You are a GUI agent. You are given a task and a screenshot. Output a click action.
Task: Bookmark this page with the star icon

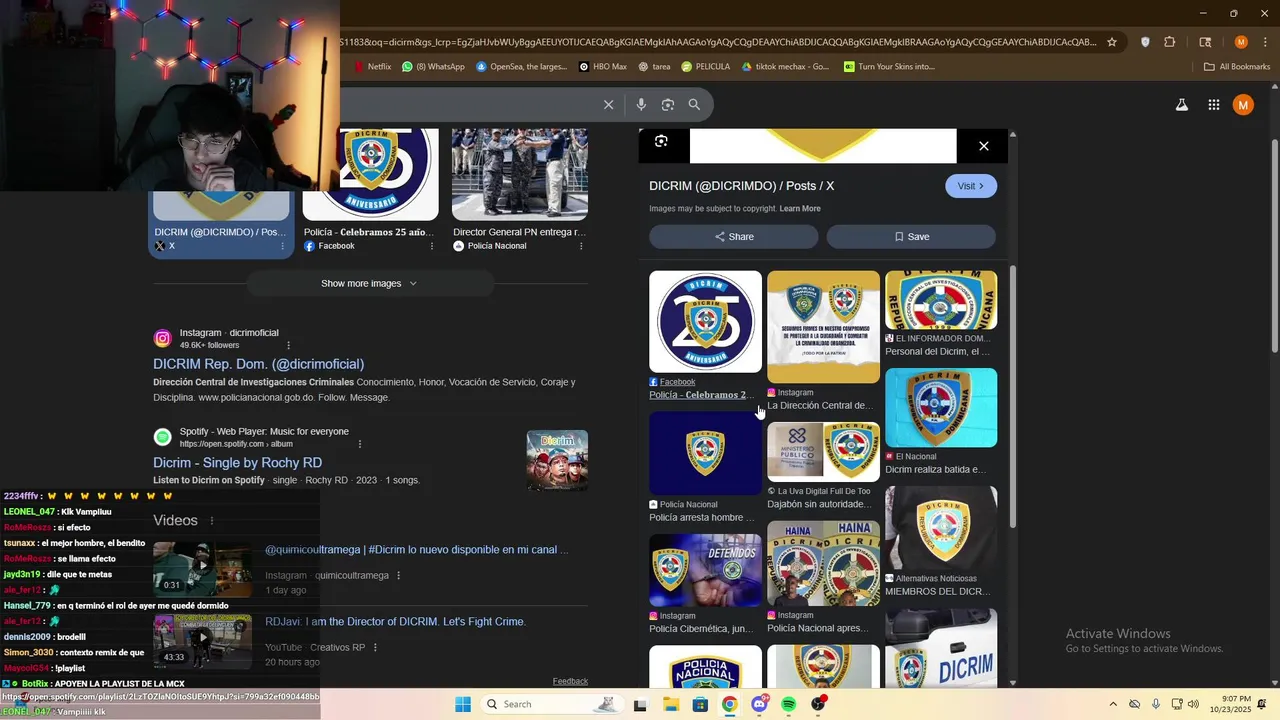[1111, 42]
